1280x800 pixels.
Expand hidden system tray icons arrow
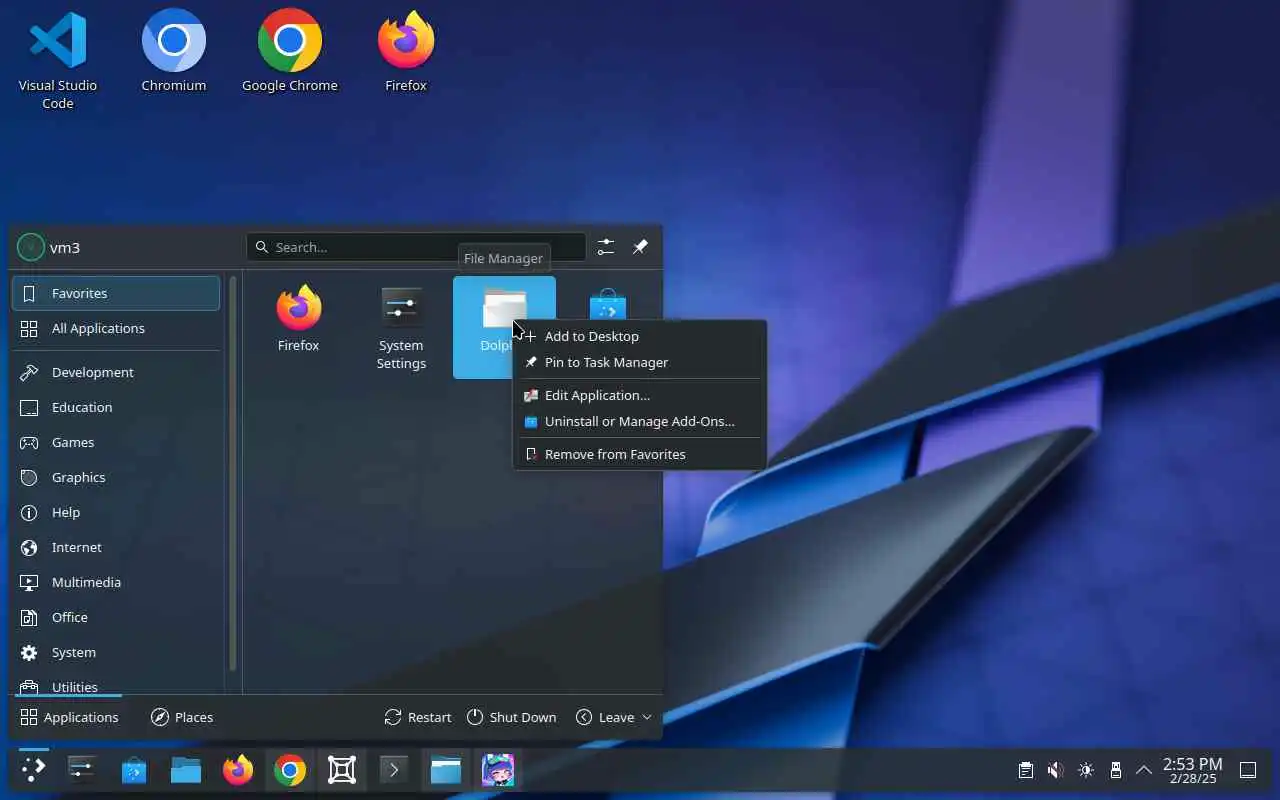tap(1144, 770)
